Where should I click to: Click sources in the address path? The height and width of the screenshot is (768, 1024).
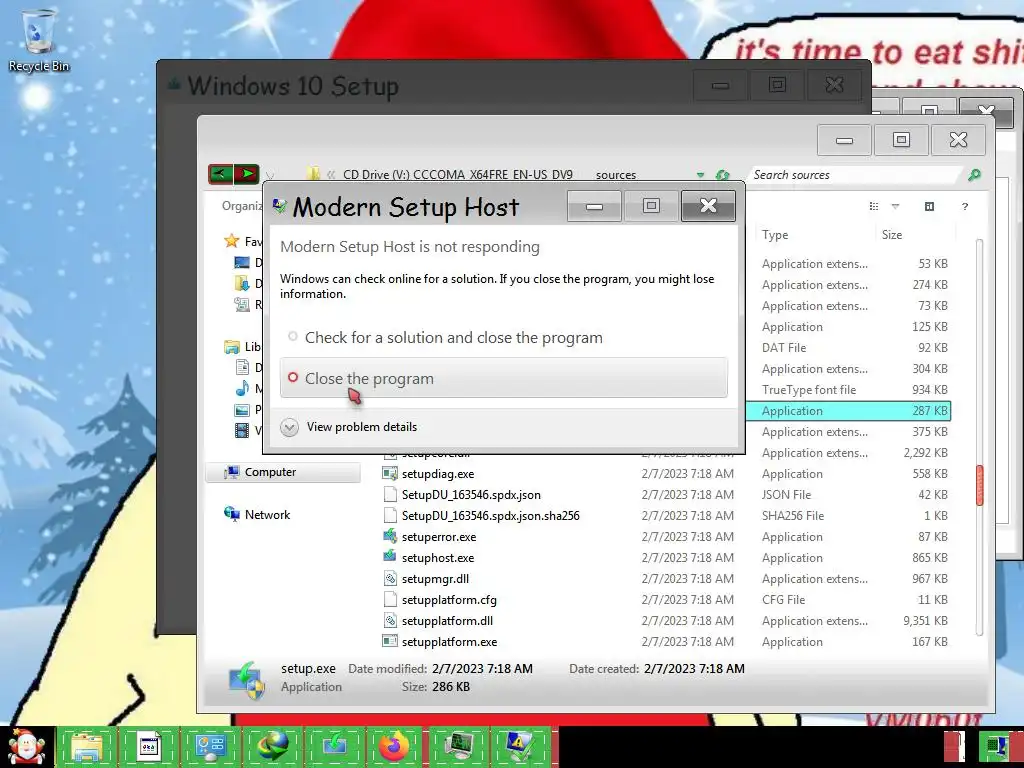point(615,175)
